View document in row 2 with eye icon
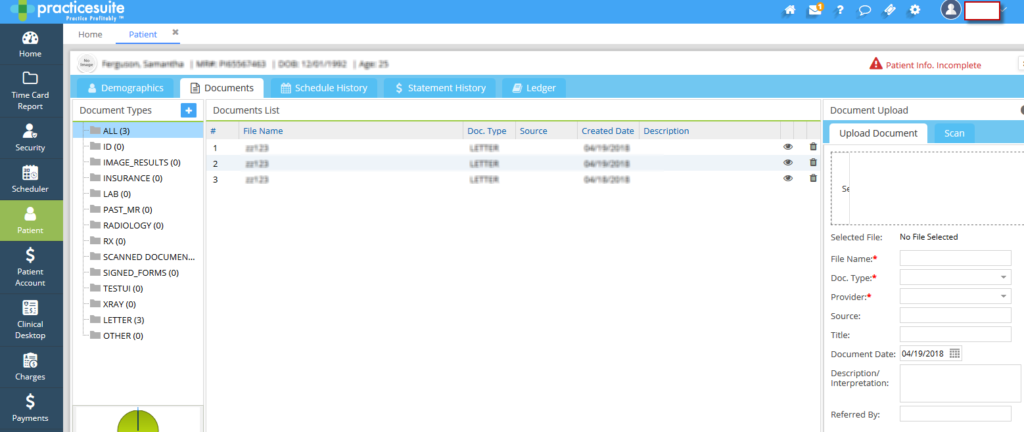The width and height of the screenshot is (1024, 432). tap(788, 162)
